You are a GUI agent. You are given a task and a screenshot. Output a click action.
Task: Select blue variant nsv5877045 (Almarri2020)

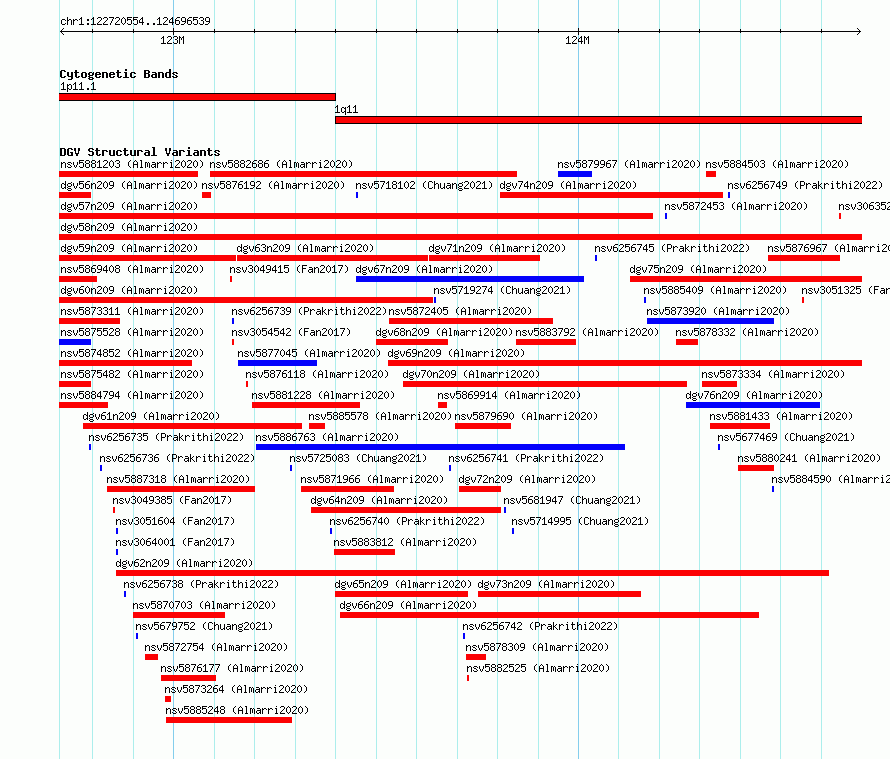(x=277, y=363)
